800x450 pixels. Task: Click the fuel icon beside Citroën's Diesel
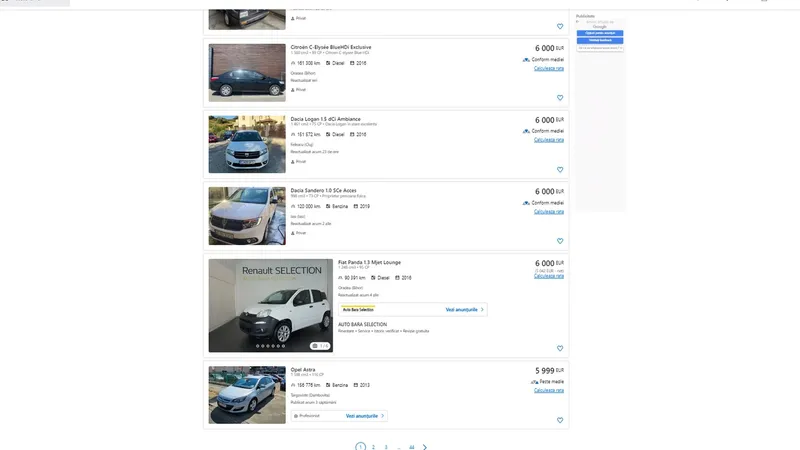328,63
